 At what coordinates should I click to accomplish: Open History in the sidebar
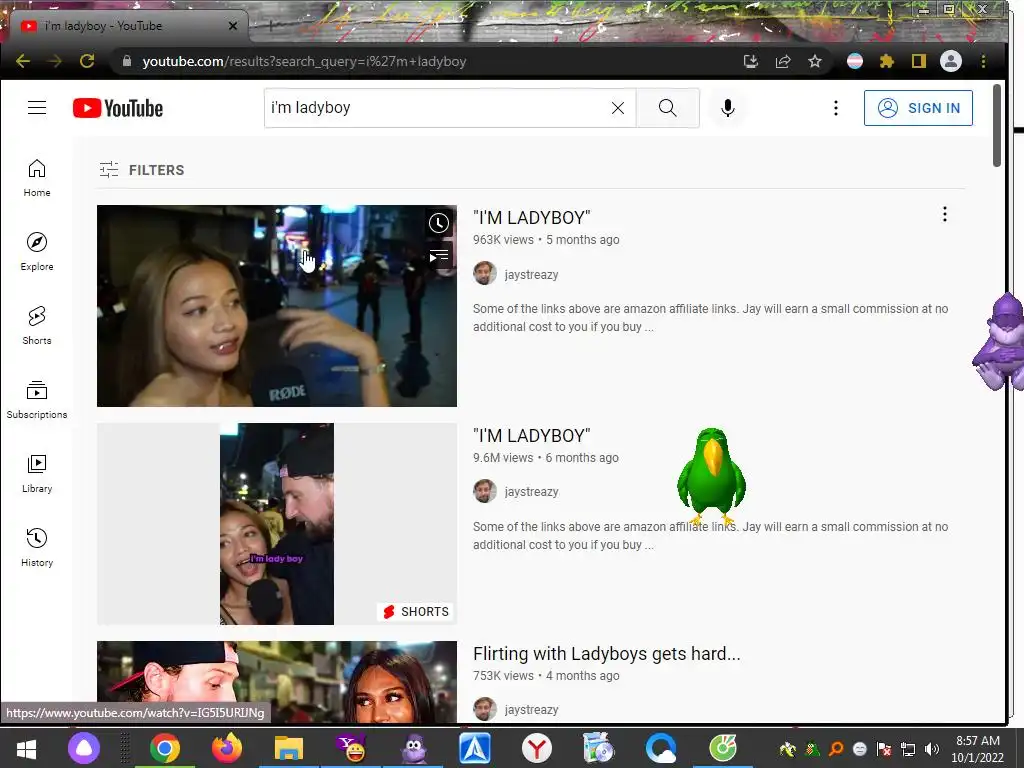37,547
